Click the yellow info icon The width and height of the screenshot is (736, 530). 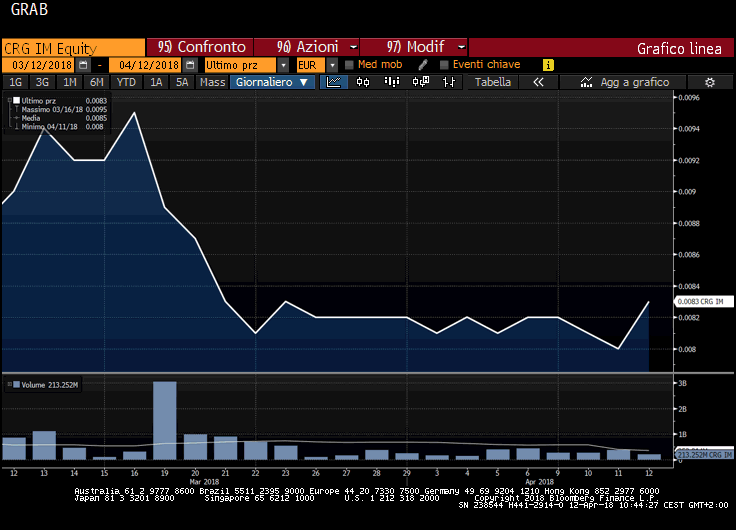[x=547, y=65]
